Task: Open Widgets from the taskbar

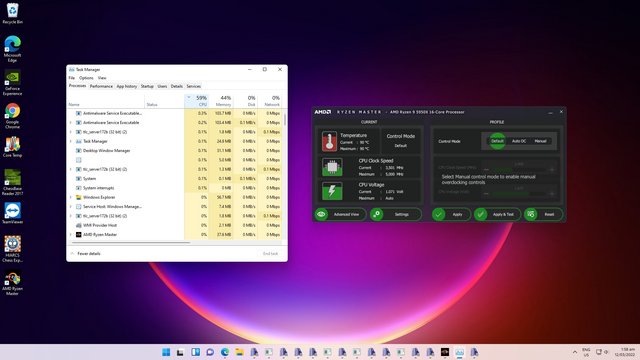Action: point(196,352)
